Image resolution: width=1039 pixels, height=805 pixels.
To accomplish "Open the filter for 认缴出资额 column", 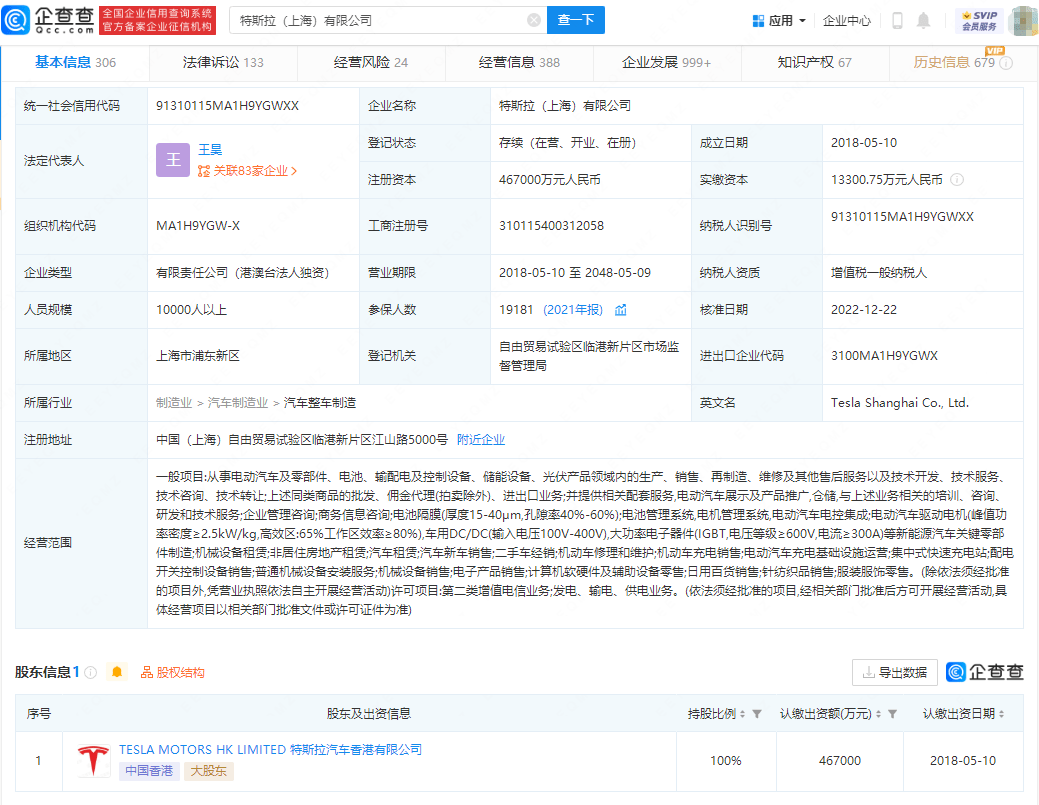I will pos(892,714).
